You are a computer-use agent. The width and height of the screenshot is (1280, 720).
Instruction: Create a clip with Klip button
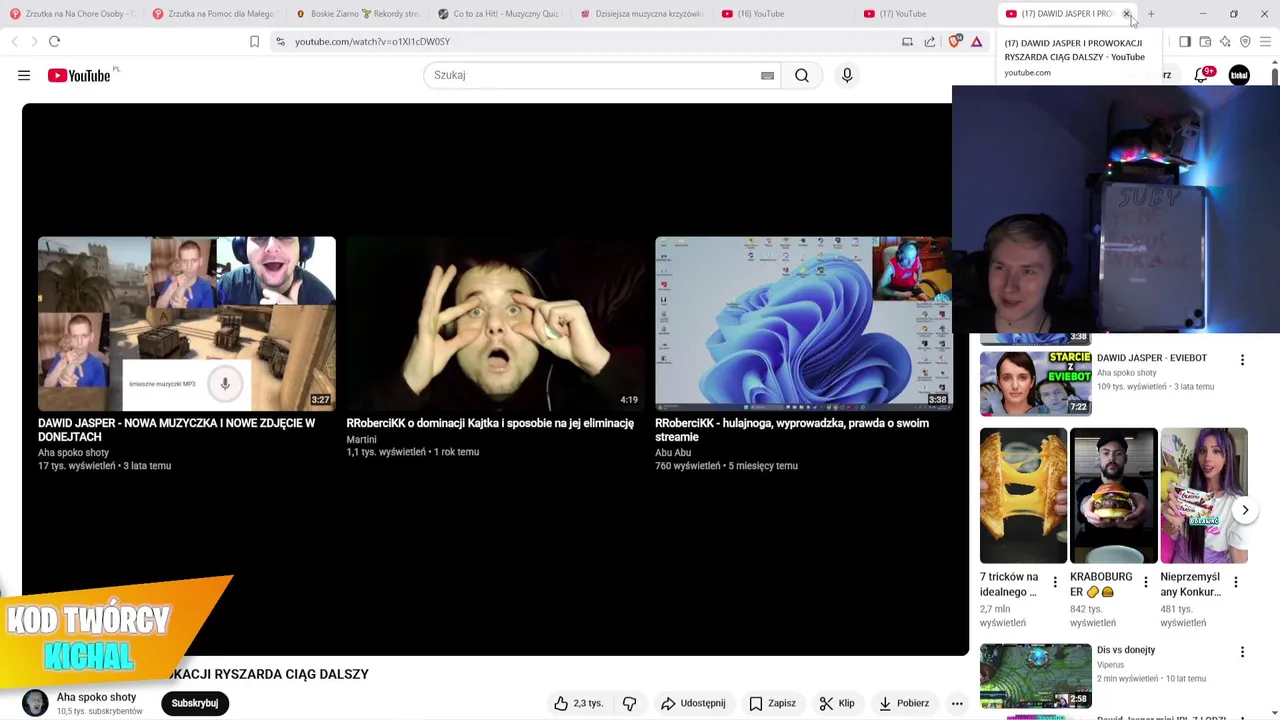(837, 703)
